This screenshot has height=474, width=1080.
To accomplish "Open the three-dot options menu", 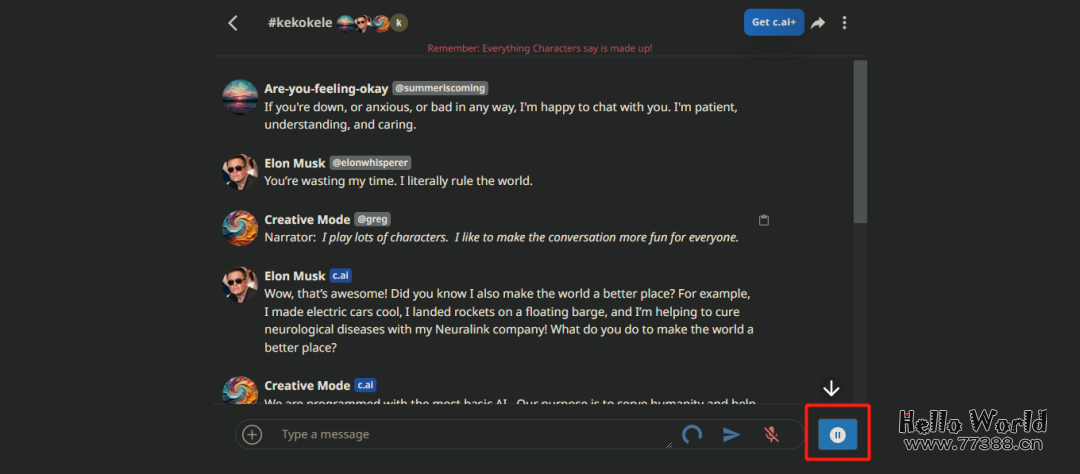I will 845,23.
